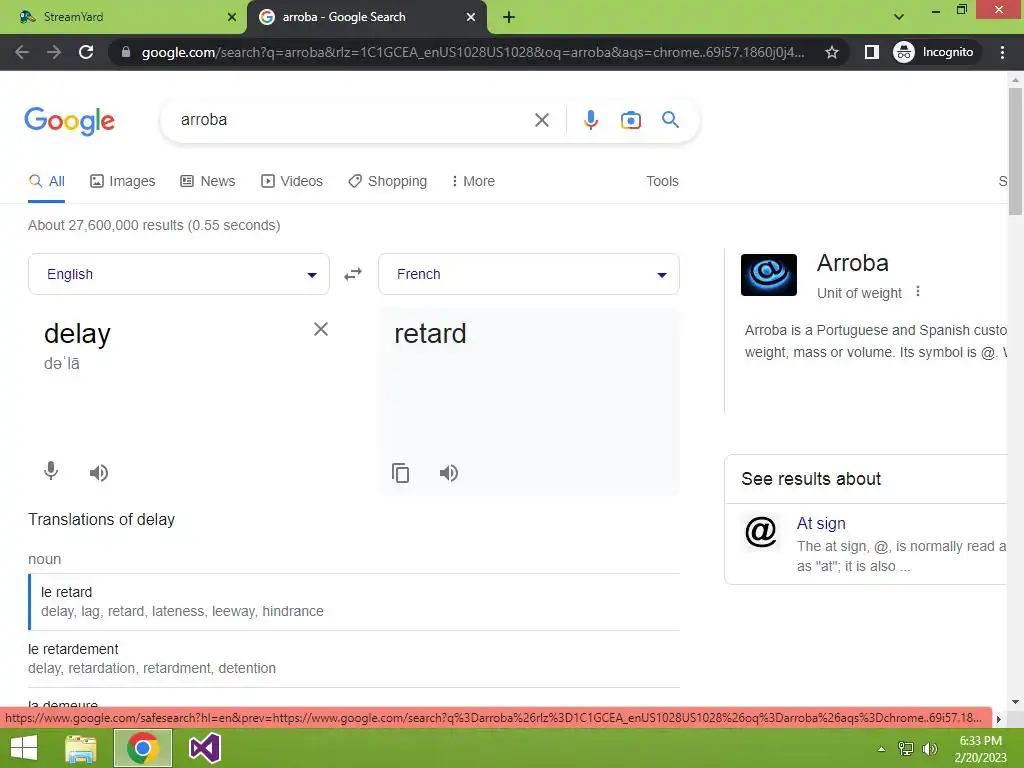Viewport: 1024px width, 768px height.
Task: Switch to Shopping results
Action: tap(387, 181)
